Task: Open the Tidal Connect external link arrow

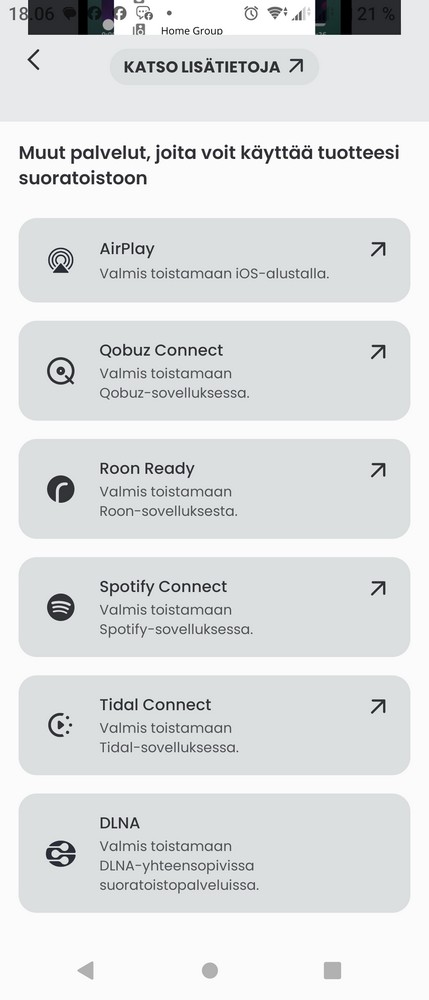Action: pos(378,706)
